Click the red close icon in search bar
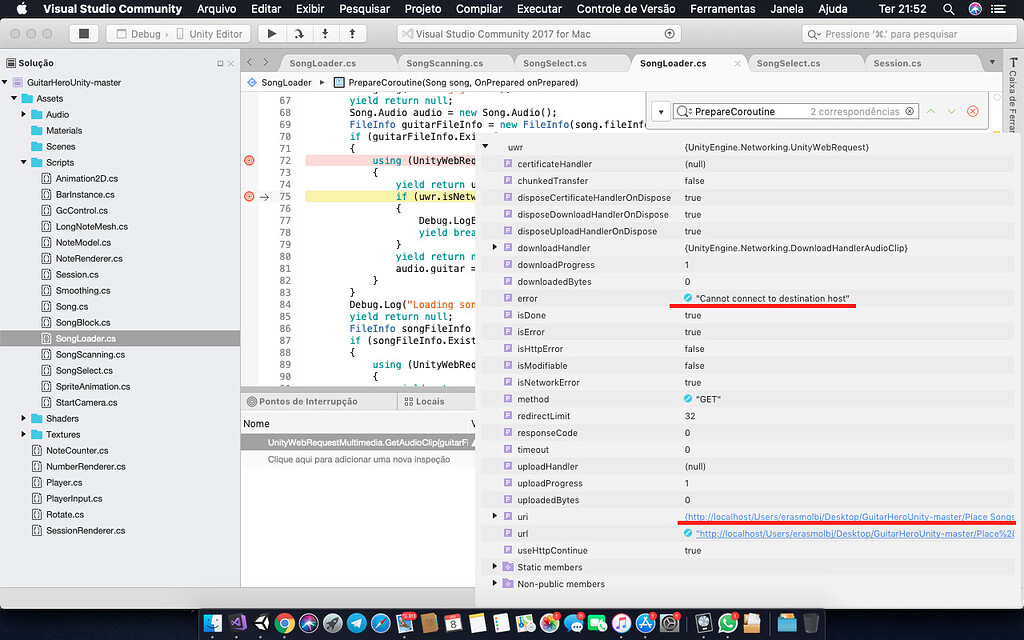Image resolution: width=1024 pixels, height=640 pixels. point(972,111)
